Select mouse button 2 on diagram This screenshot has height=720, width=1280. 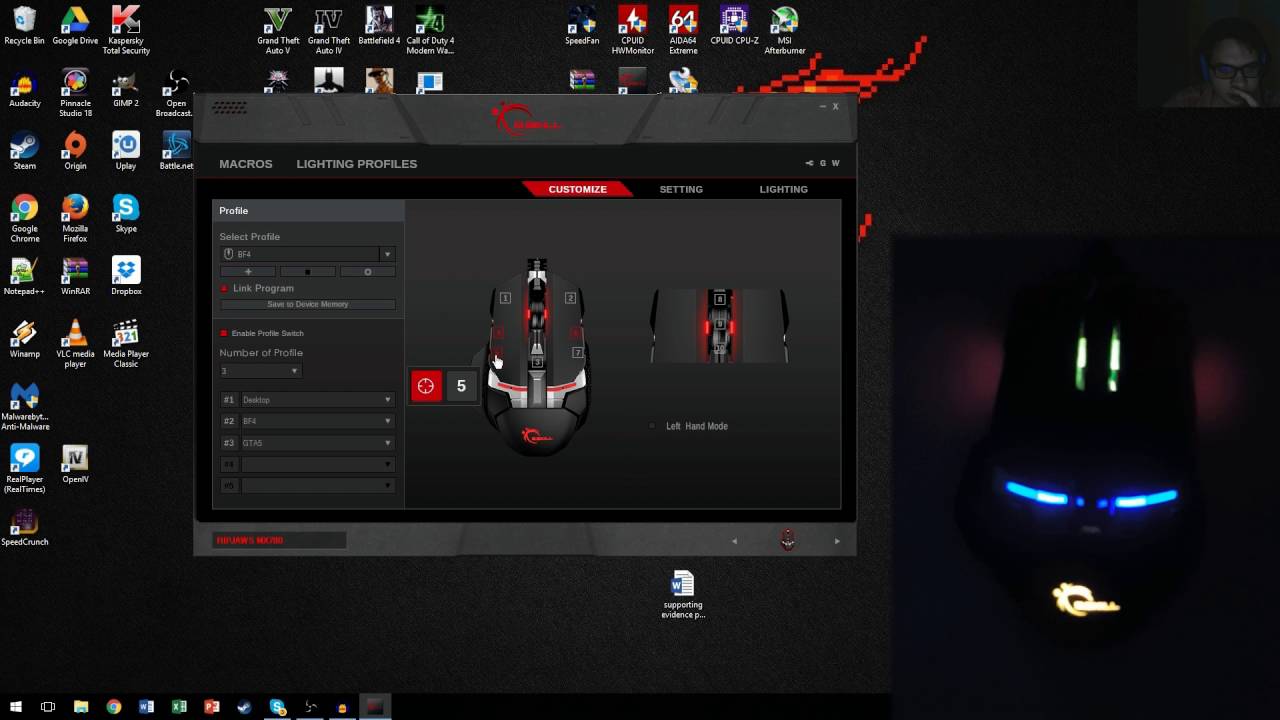570,298
